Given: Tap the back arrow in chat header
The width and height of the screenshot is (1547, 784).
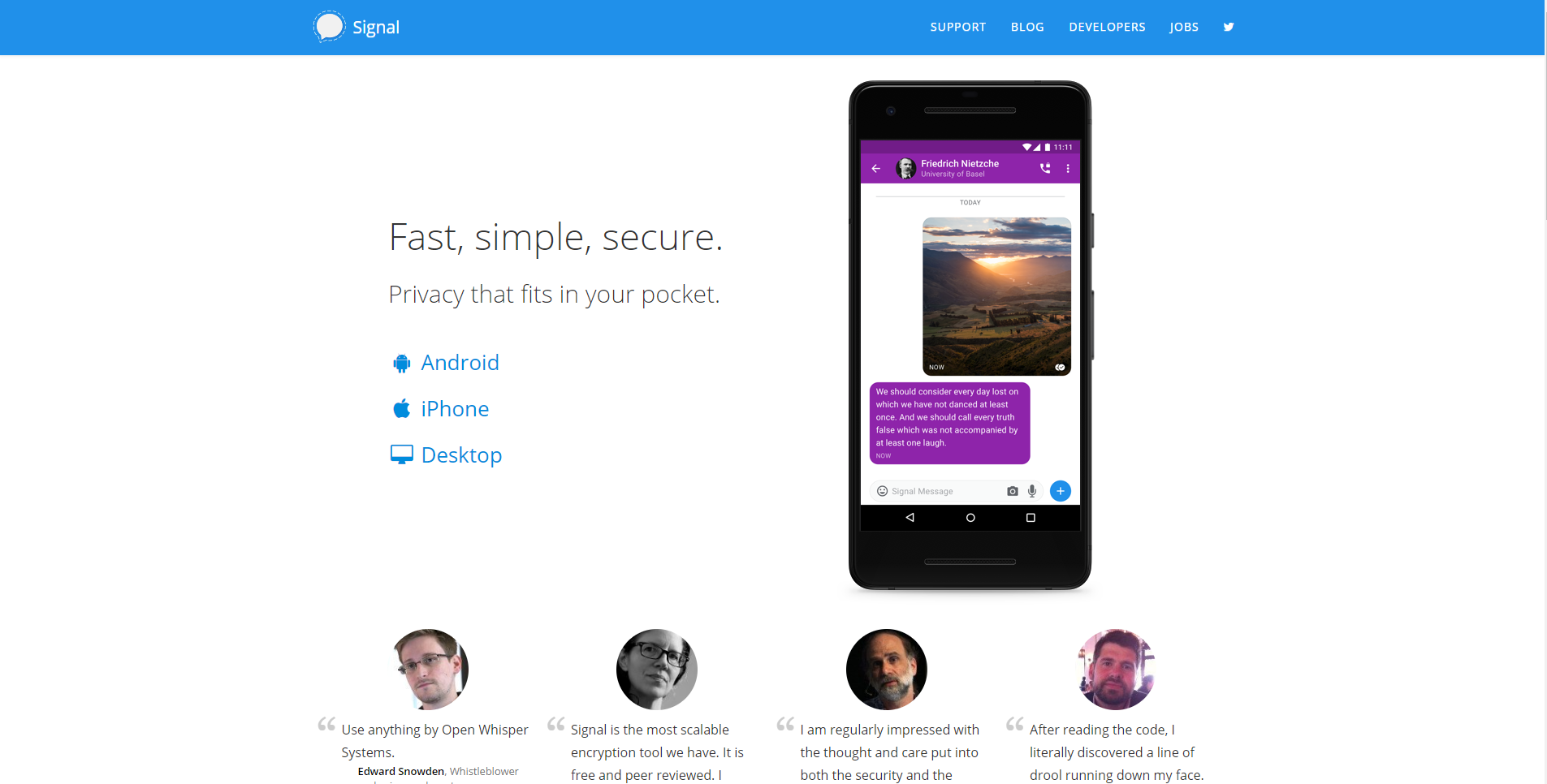Looking at the screenshot, I should pyautogui.click(x=875, y=169).
